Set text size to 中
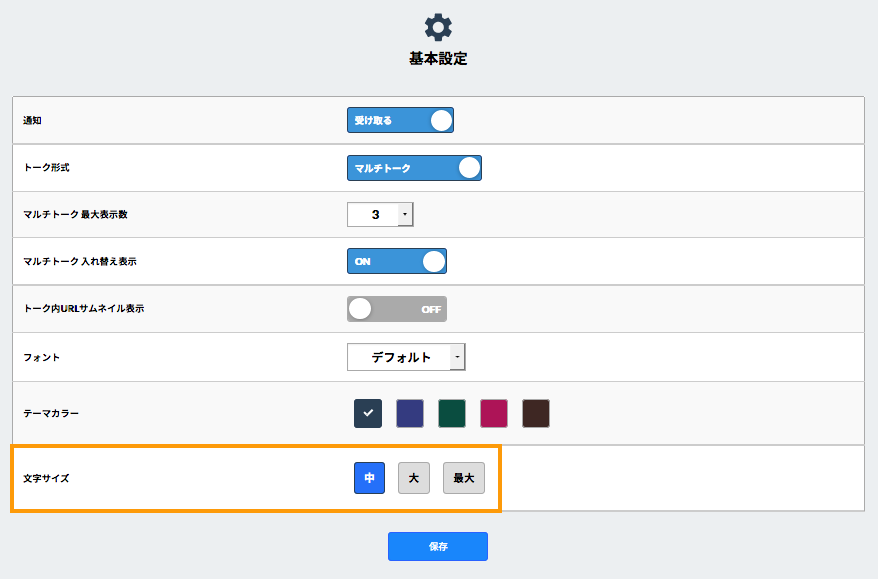878x579 pixels. tap(369, 478)
